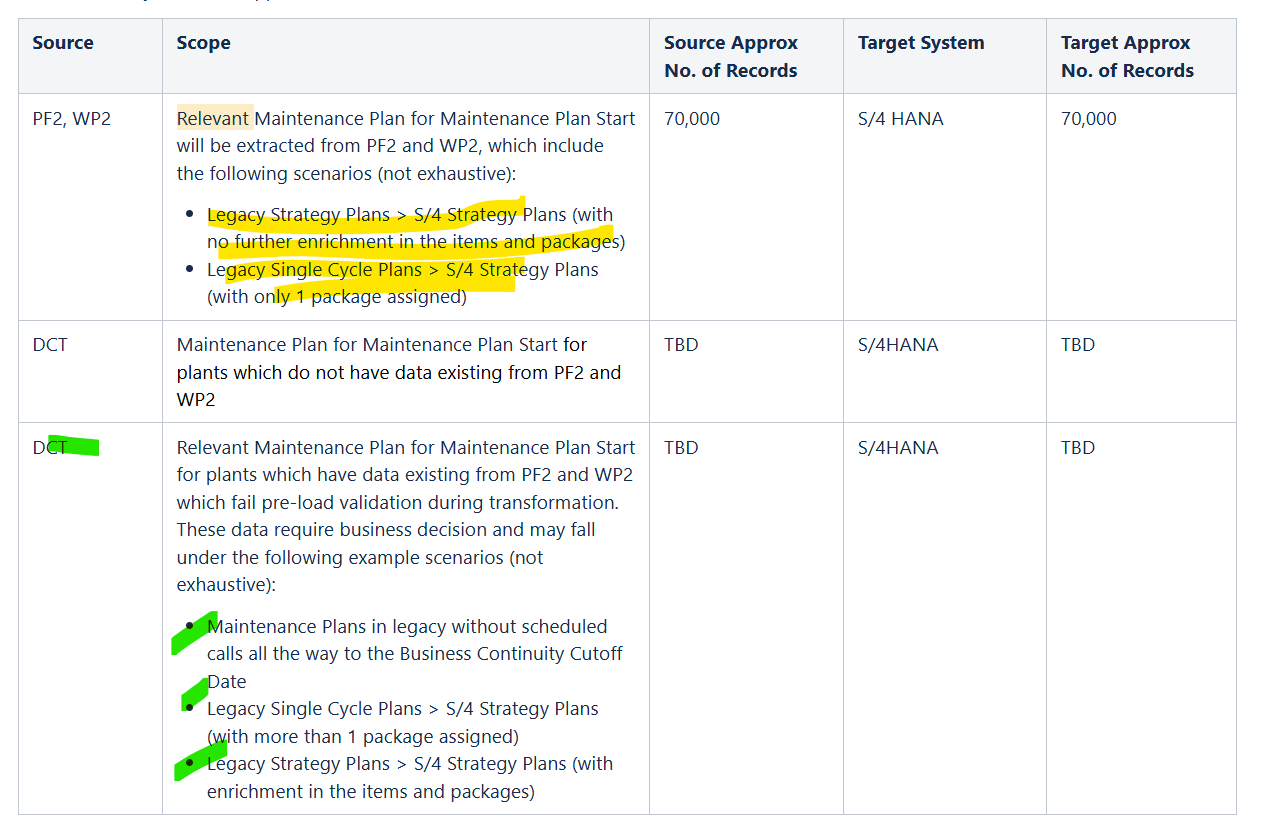
Task: Click text about plants which do not have data
Action: pyautogui.click(x=398, y=372)
